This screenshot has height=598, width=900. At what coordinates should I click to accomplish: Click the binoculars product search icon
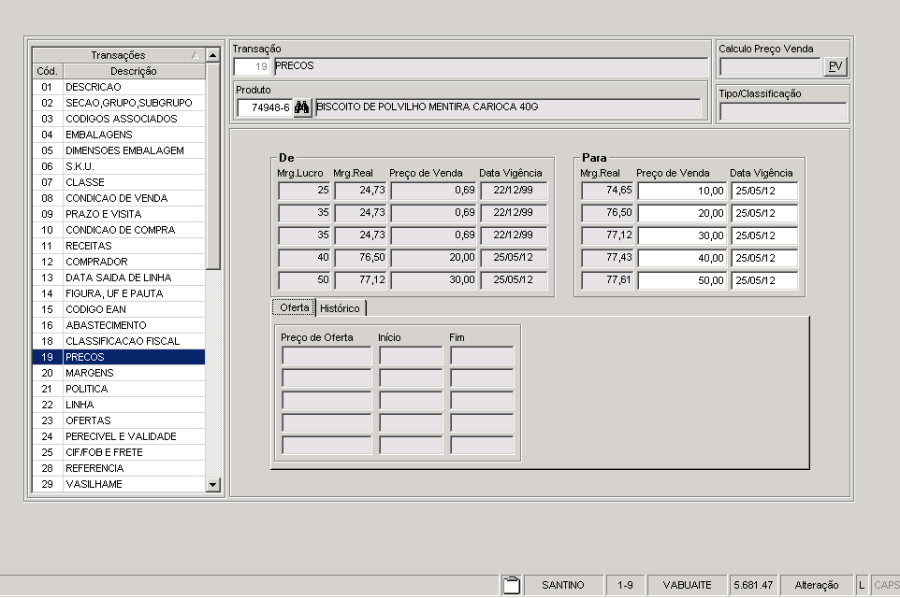pos(302,107)
